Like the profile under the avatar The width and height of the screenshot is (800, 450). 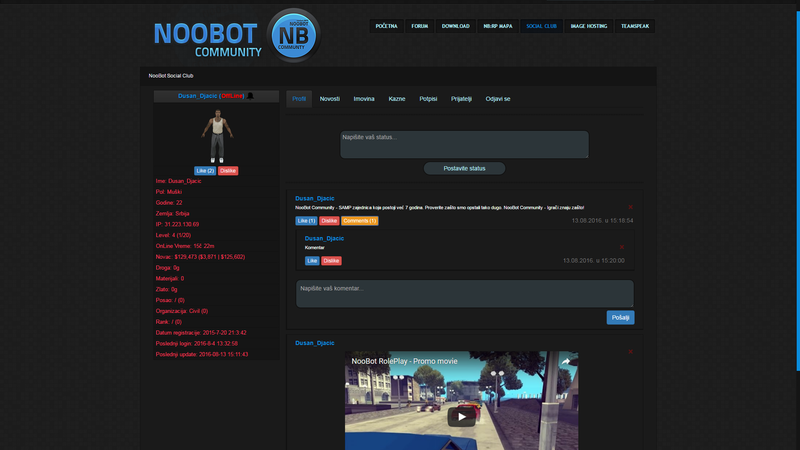point(205,171)
